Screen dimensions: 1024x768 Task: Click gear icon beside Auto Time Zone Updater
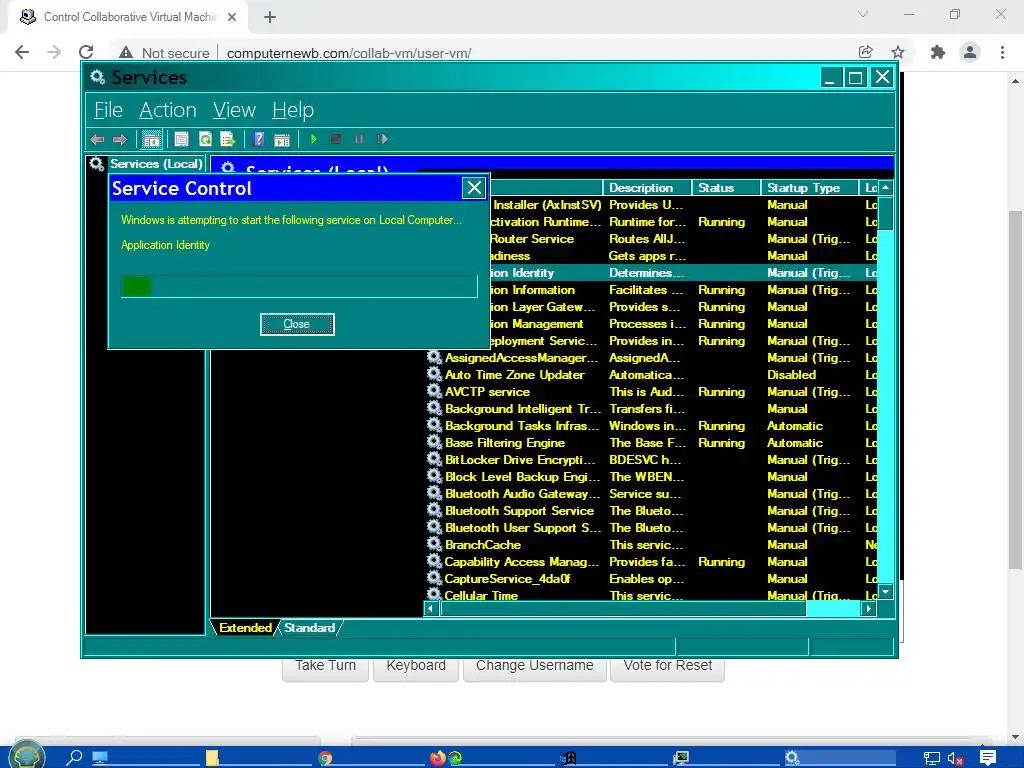point(434,374)
